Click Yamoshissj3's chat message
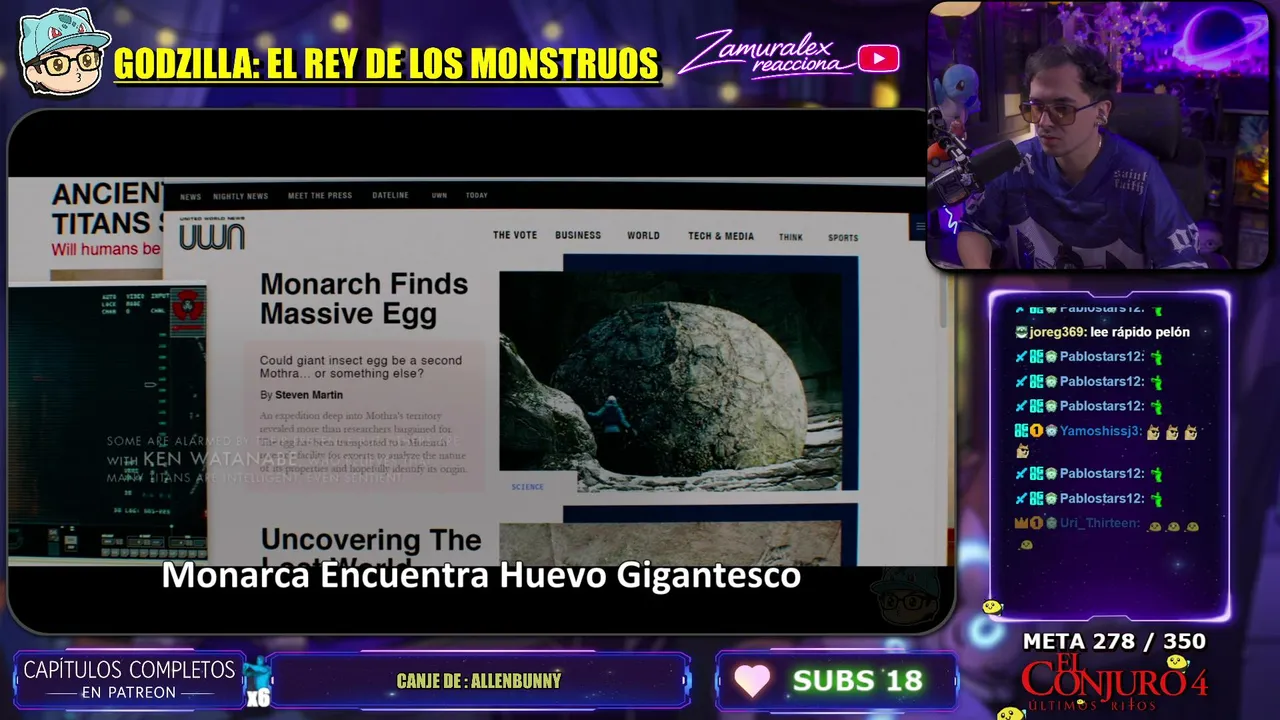The height and width of the screenshot is (720, 1280). (1107, 440)
